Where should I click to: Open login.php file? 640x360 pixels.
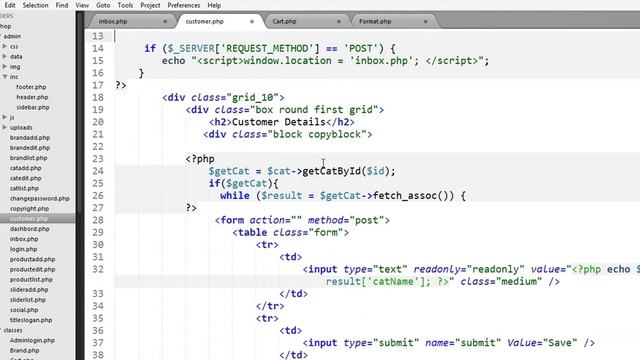(23, 249)
